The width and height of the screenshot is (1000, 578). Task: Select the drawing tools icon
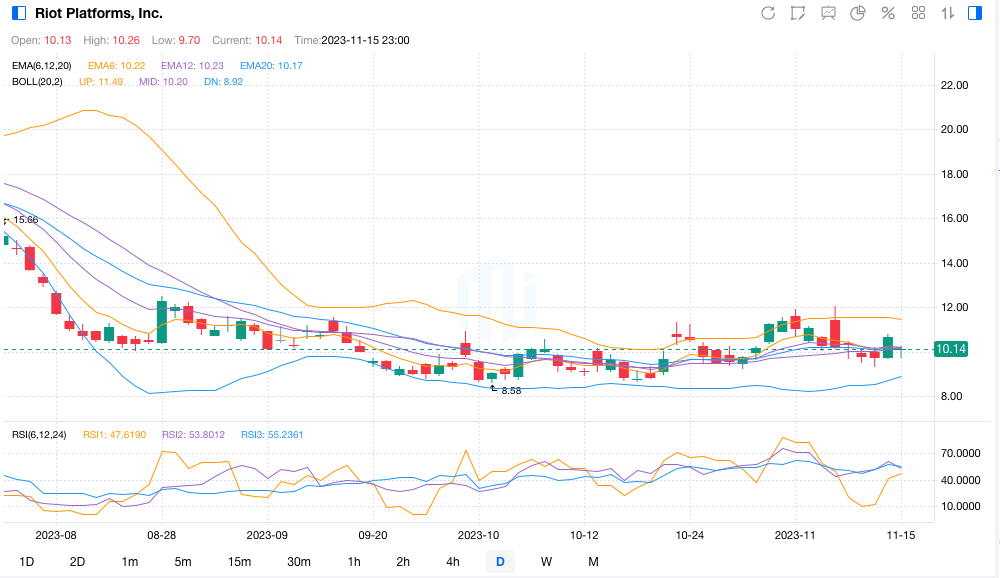pos(798,13)
